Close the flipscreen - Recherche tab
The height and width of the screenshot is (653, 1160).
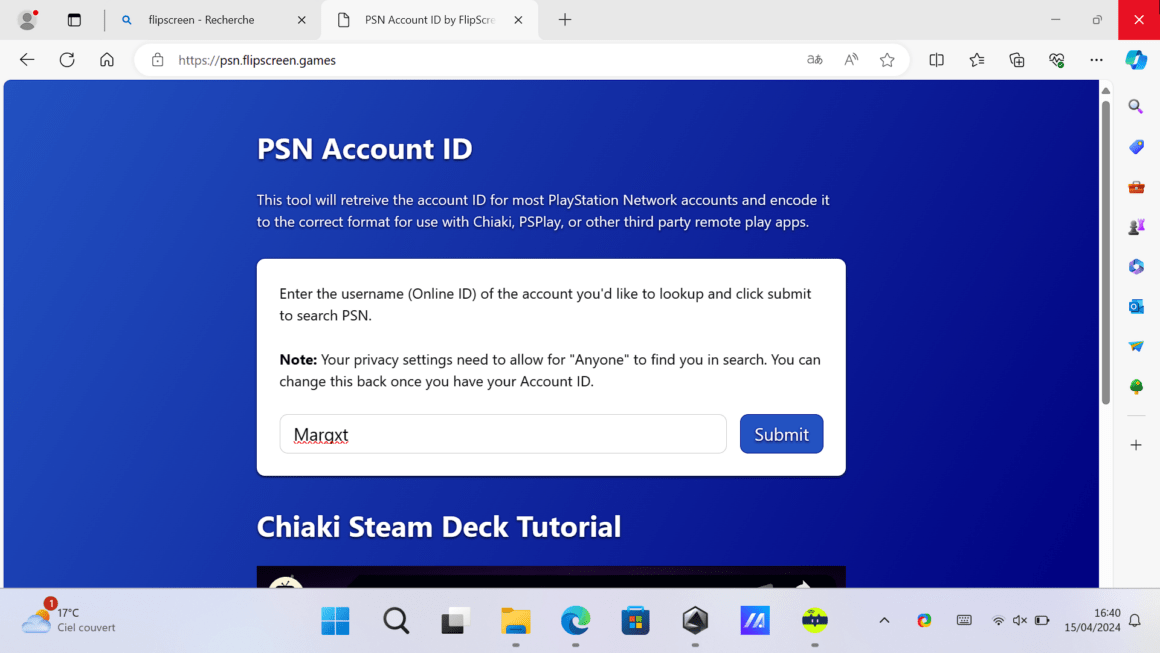coord(301,20)
